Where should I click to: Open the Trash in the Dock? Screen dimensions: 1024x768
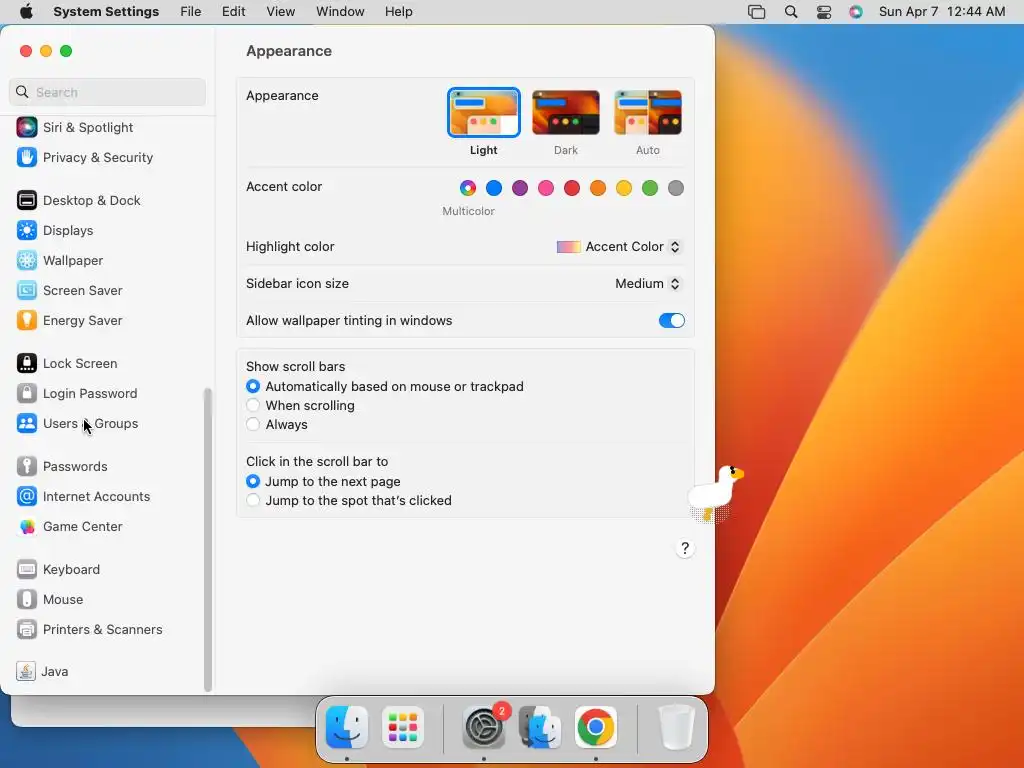coord(677,727)
